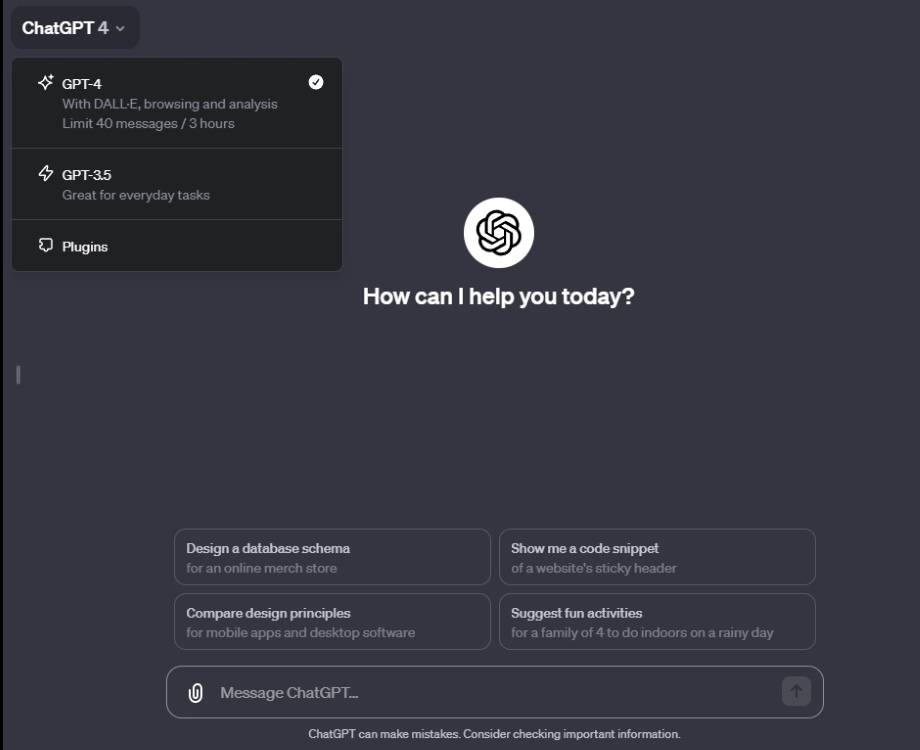Image resolution: width=920 pixels, height=750 pixels.
Task: Click the Plugins puzzle piece icon
Action: click(x=46, y=245)
